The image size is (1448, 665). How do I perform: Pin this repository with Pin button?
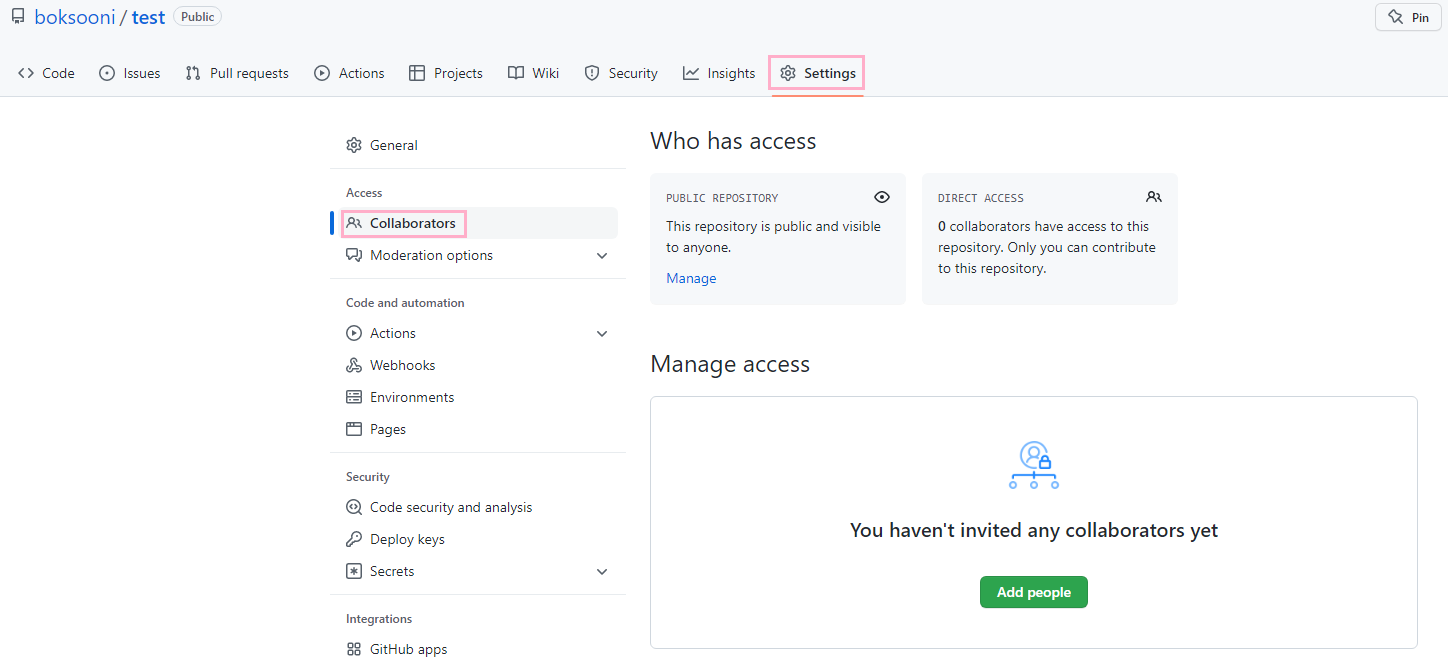[1408, 17]
